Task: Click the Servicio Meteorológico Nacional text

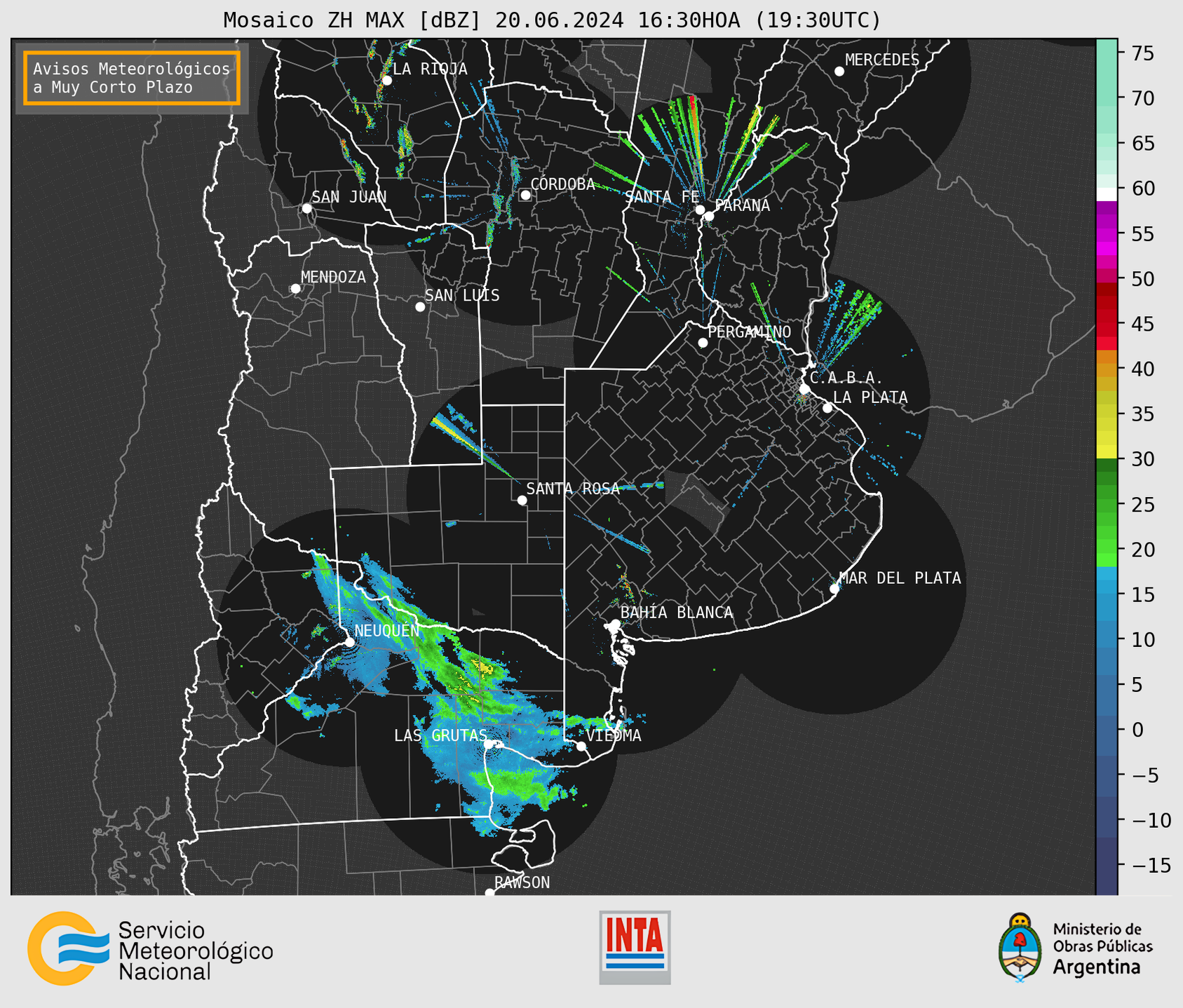Action: coord(196,951)
